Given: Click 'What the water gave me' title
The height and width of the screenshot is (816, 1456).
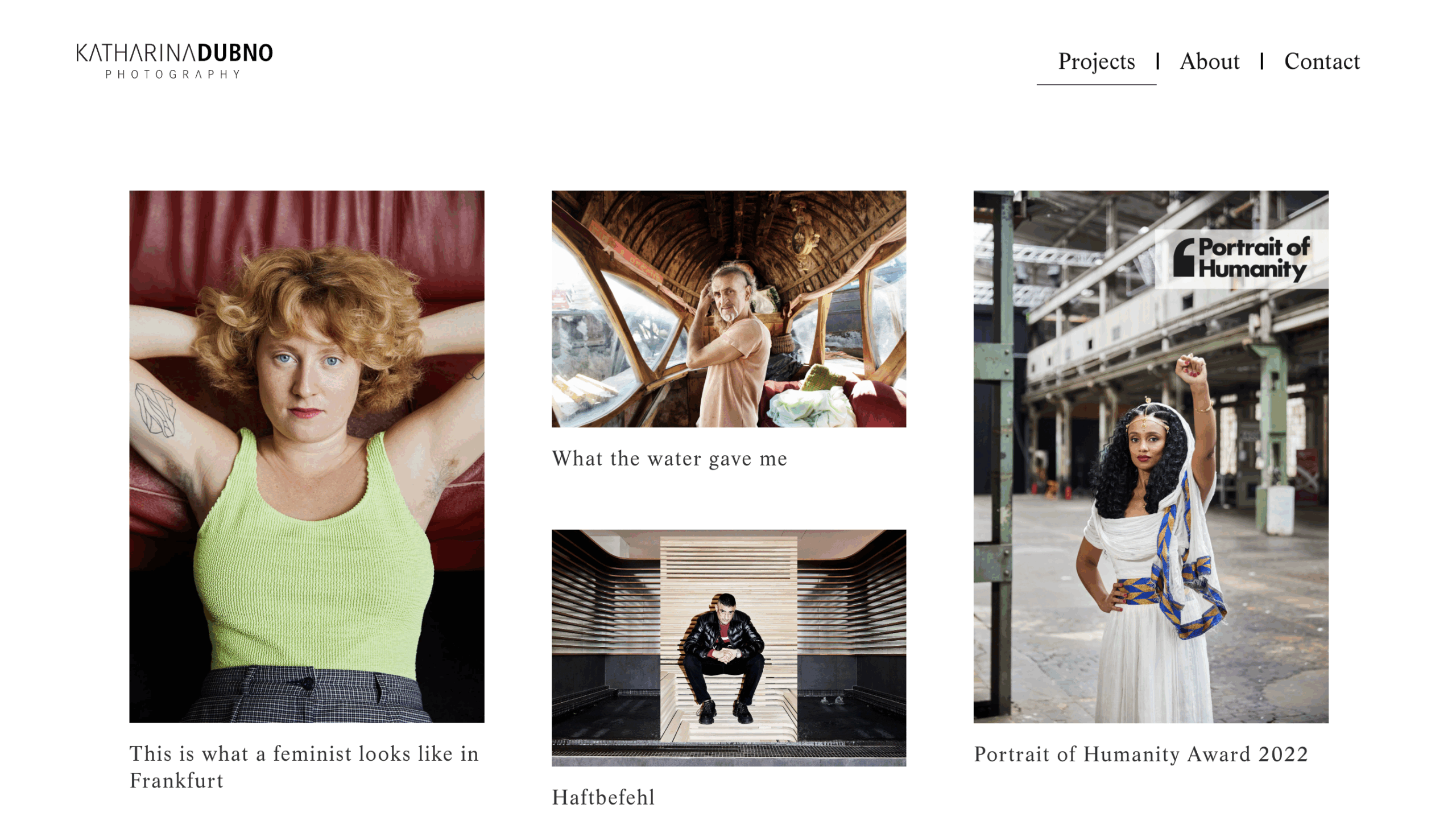Looking at the screenshot, I should coord(669,459).
